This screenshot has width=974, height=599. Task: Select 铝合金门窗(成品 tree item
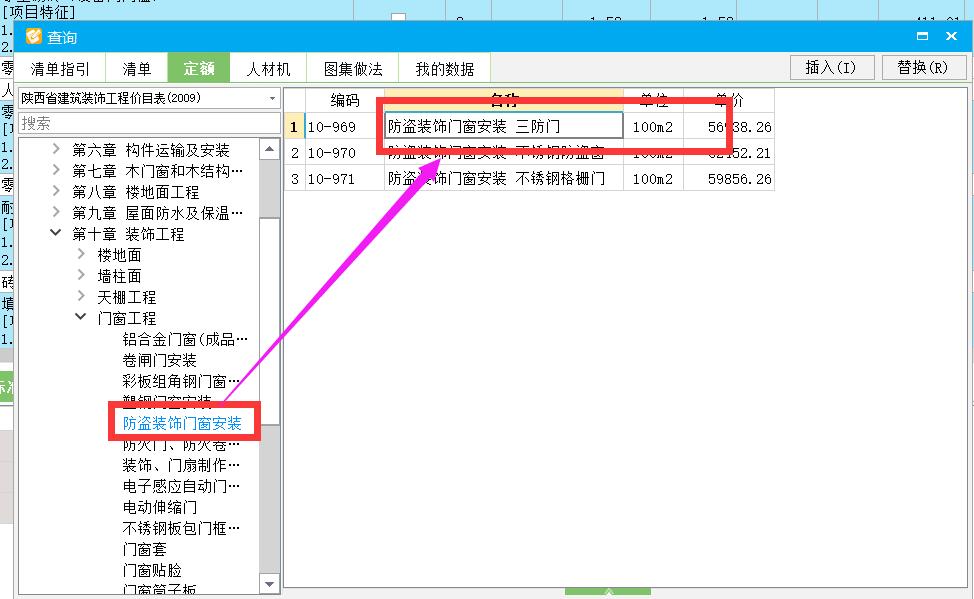[185, 339]
